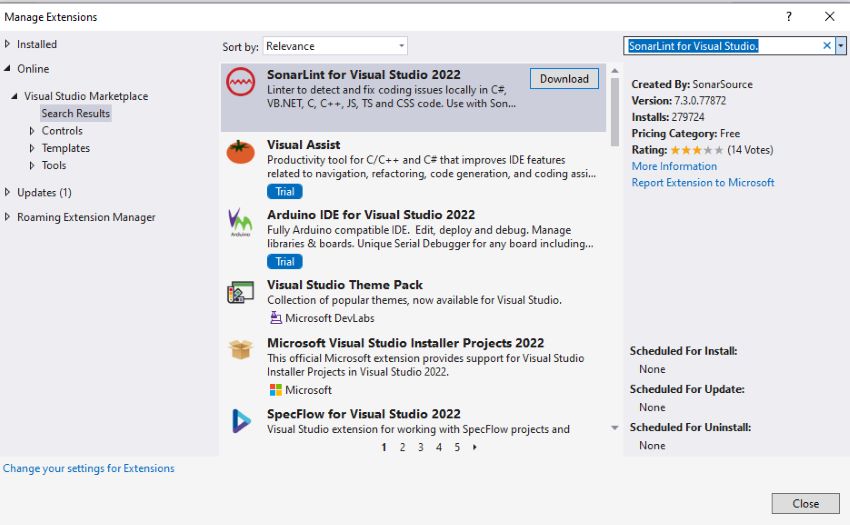Click Created By SonarSource text
Viewport: 850px width, 525px height.
(x=692, y=84)
